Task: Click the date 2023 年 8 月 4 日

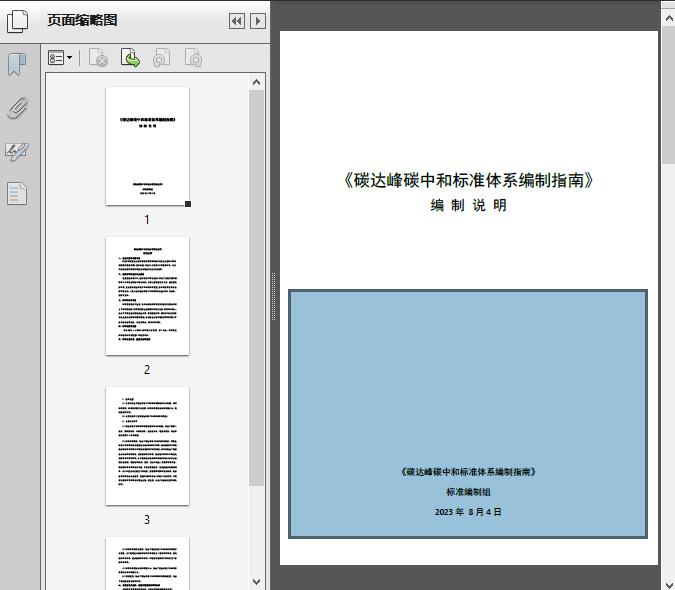Action: tap(468, 512)
